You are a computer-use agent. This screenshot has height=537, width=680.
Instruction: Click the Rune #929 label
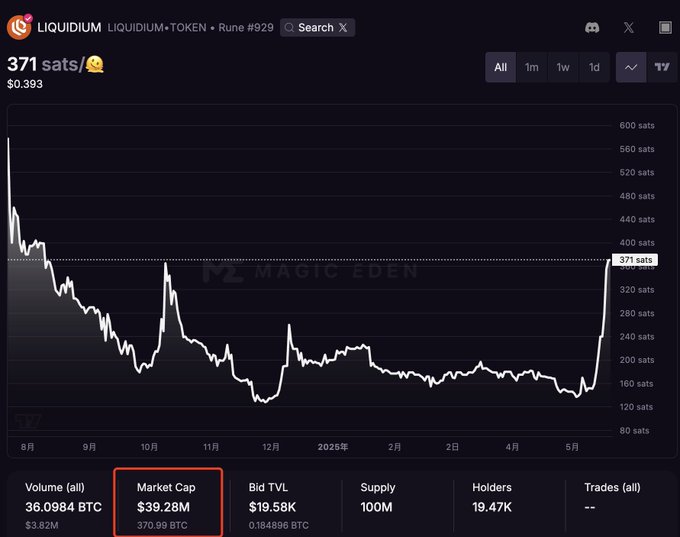coord(245,28)
